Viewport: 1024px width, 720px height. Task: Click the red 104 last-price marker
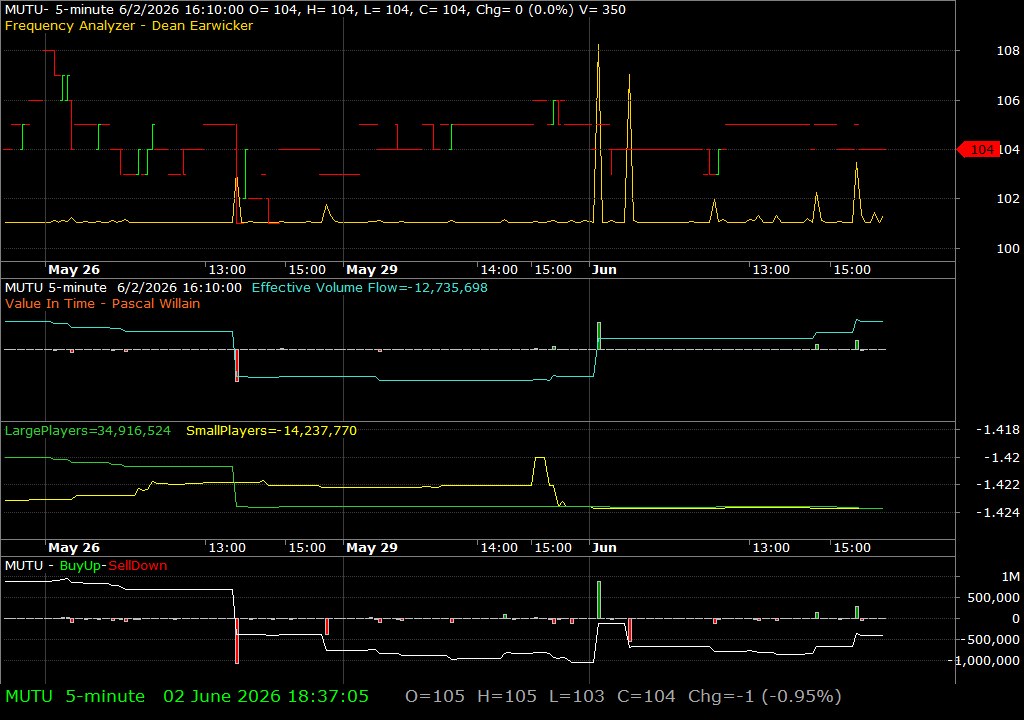(x=978, y=150)
